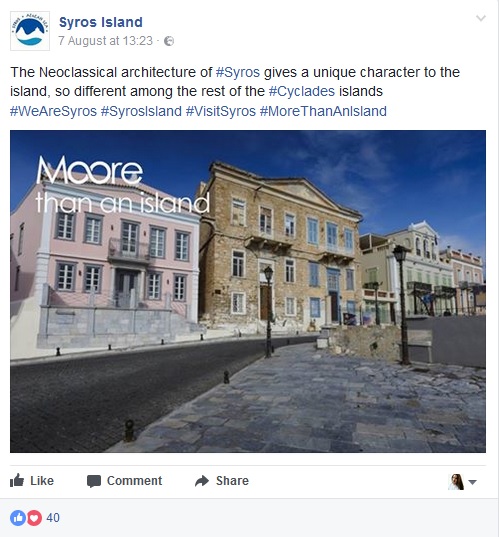Viewport: 499px width, 537px height.
Task: Open the Syros Island page name link
Action: (101, 22)
